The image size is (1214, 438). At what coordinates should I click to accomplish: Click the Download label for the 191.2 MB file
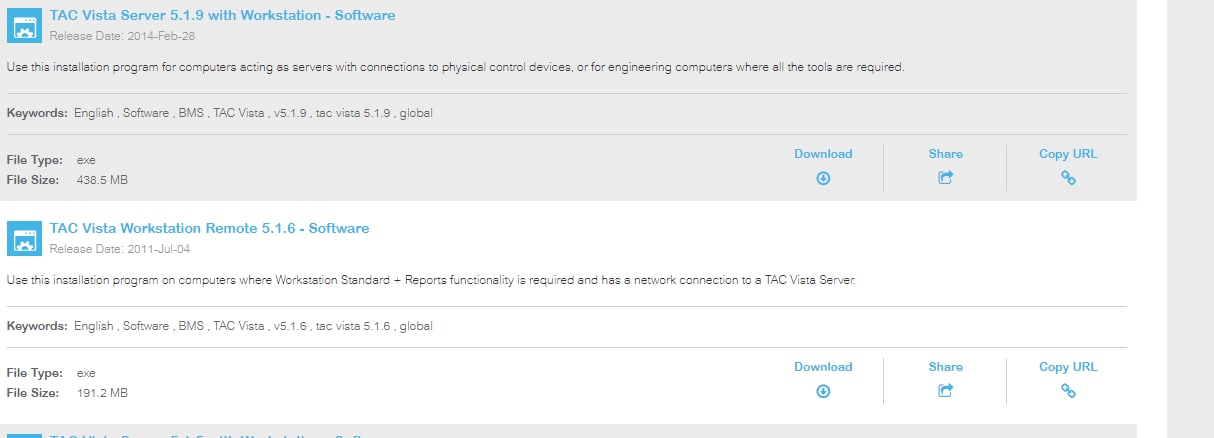coord(823,367)
